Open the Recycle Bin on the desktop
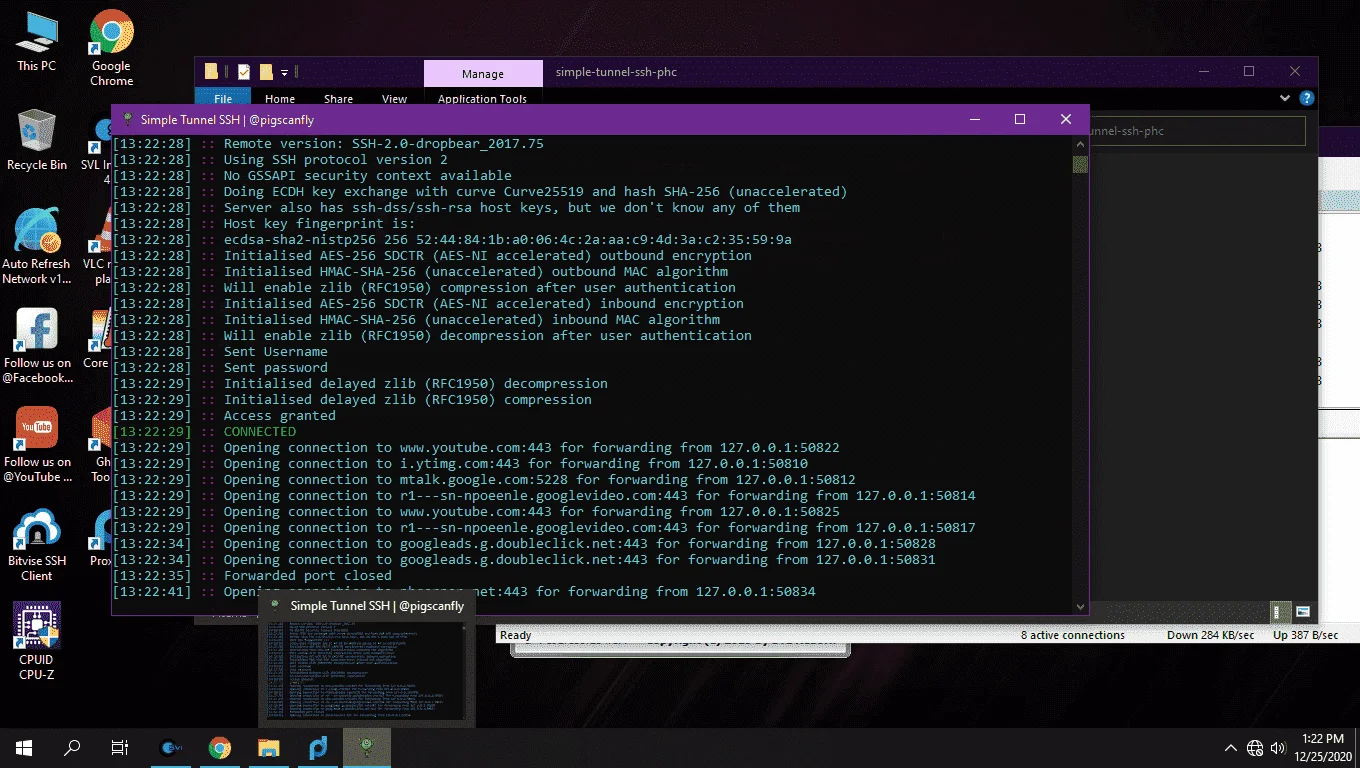The image size is (1360, 768). 36,140
